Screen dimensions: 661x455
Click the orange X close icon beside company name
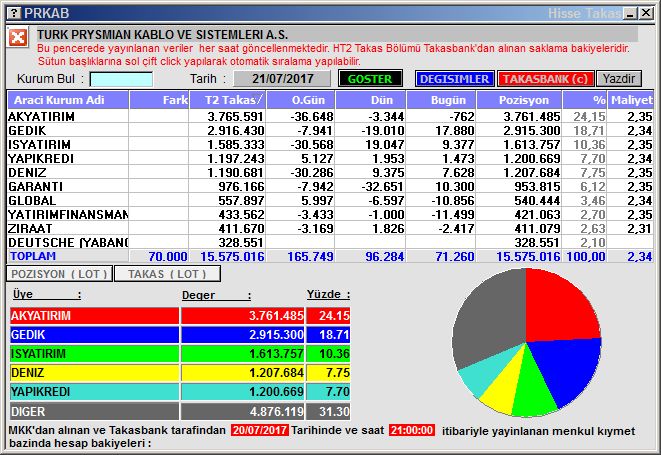pos(18,38)
